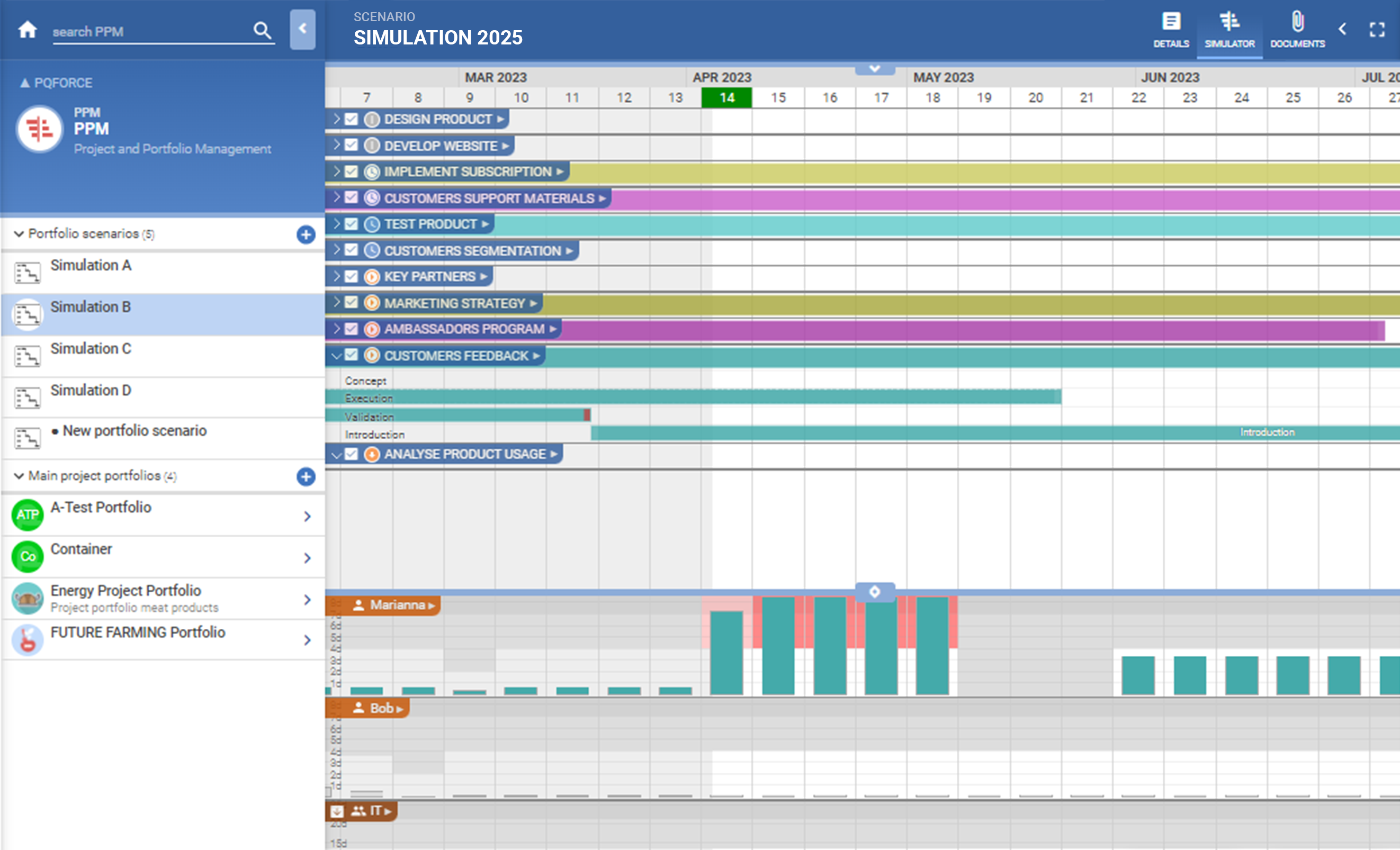This screenshot has width=1400, height=850.
Task: Click the Execution phase bar of Customers Feedback
Action: point(693,397)
